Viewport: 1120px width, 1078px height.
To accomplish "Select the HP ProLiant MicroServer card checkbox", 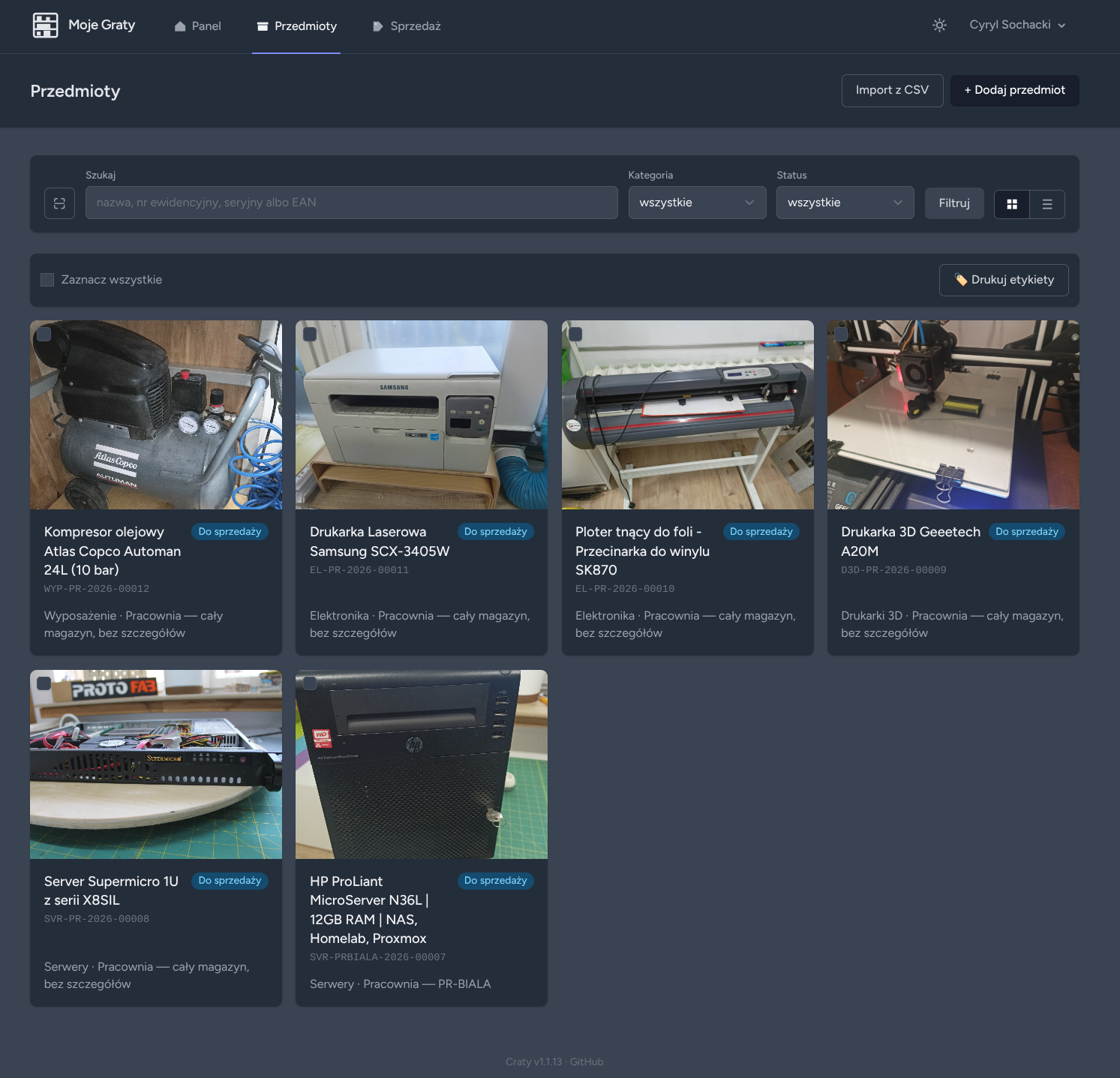I will (x=310, y=683).
